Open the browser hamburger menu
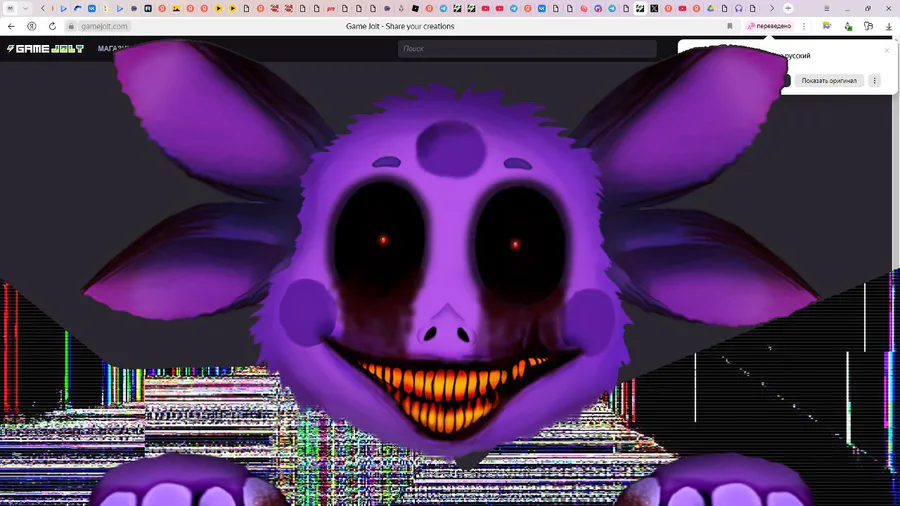This screenshot has width=900, height=506. (x=827, y=9)
